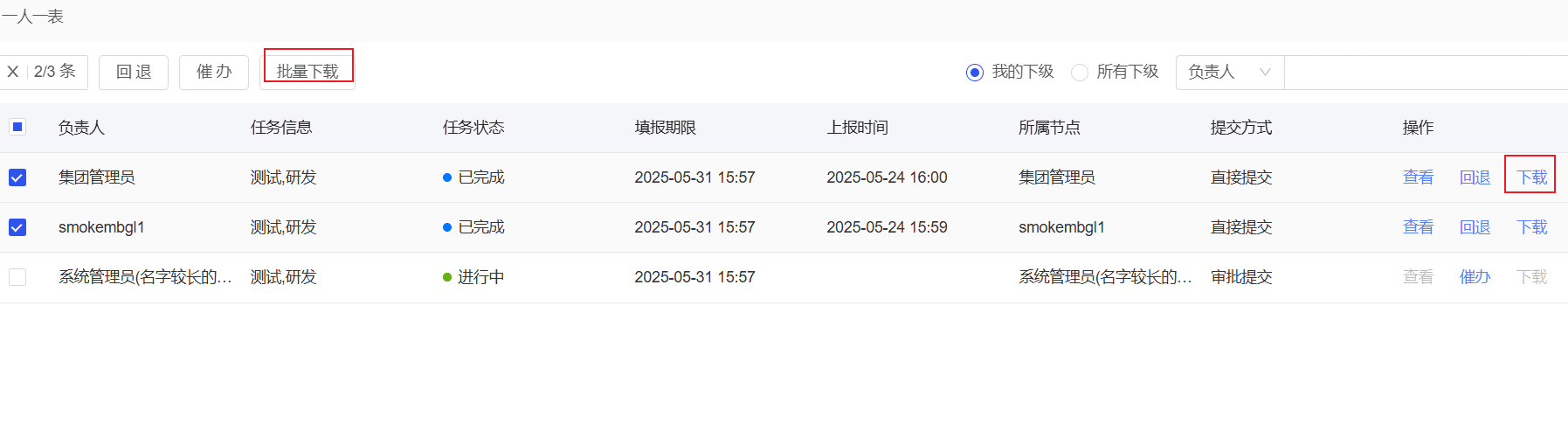Click 下载 link in smokembgl1 row

[x=1531, y=227]
